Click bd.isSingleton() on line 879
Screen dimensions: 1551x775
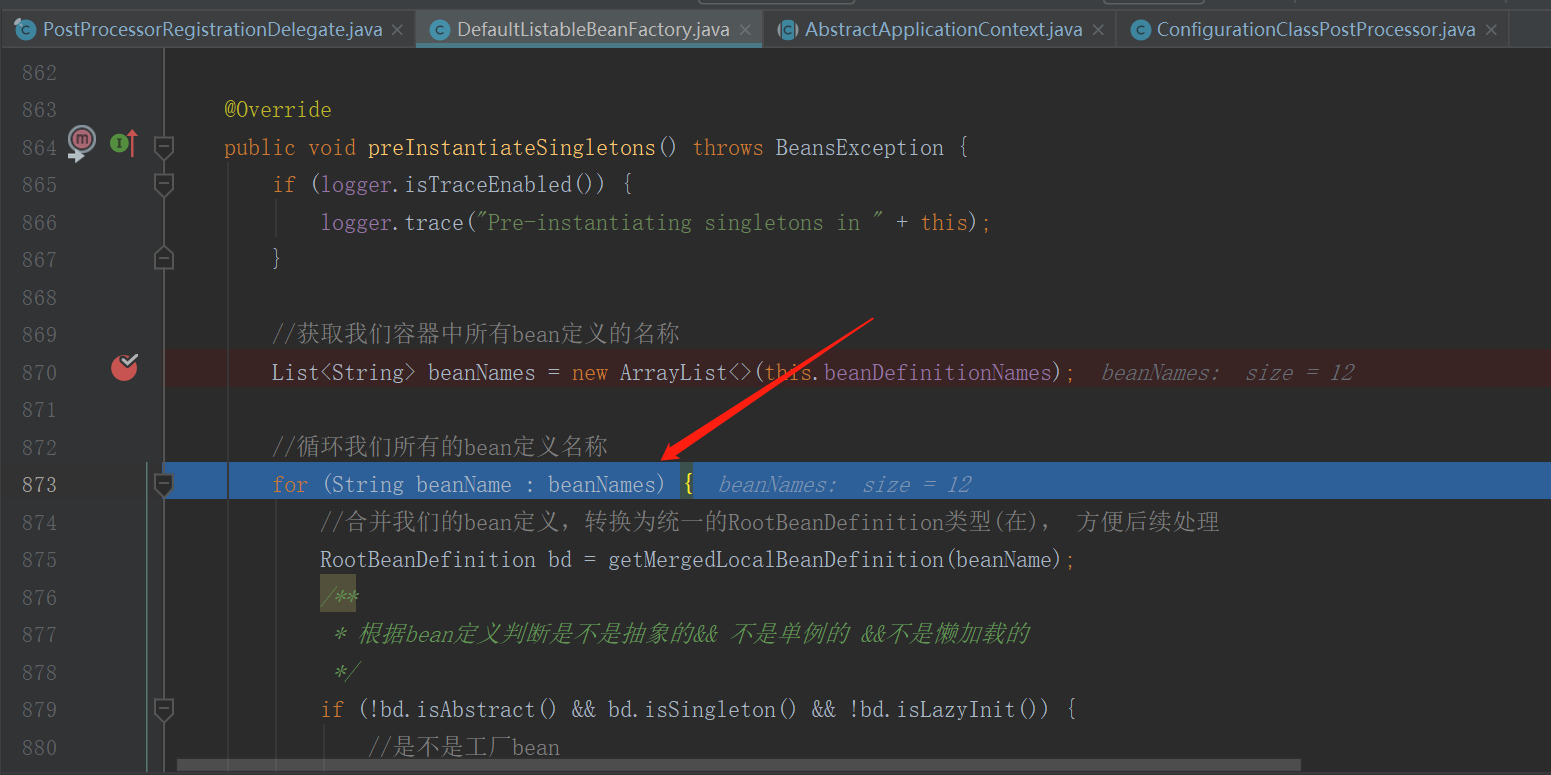(704, 710)
